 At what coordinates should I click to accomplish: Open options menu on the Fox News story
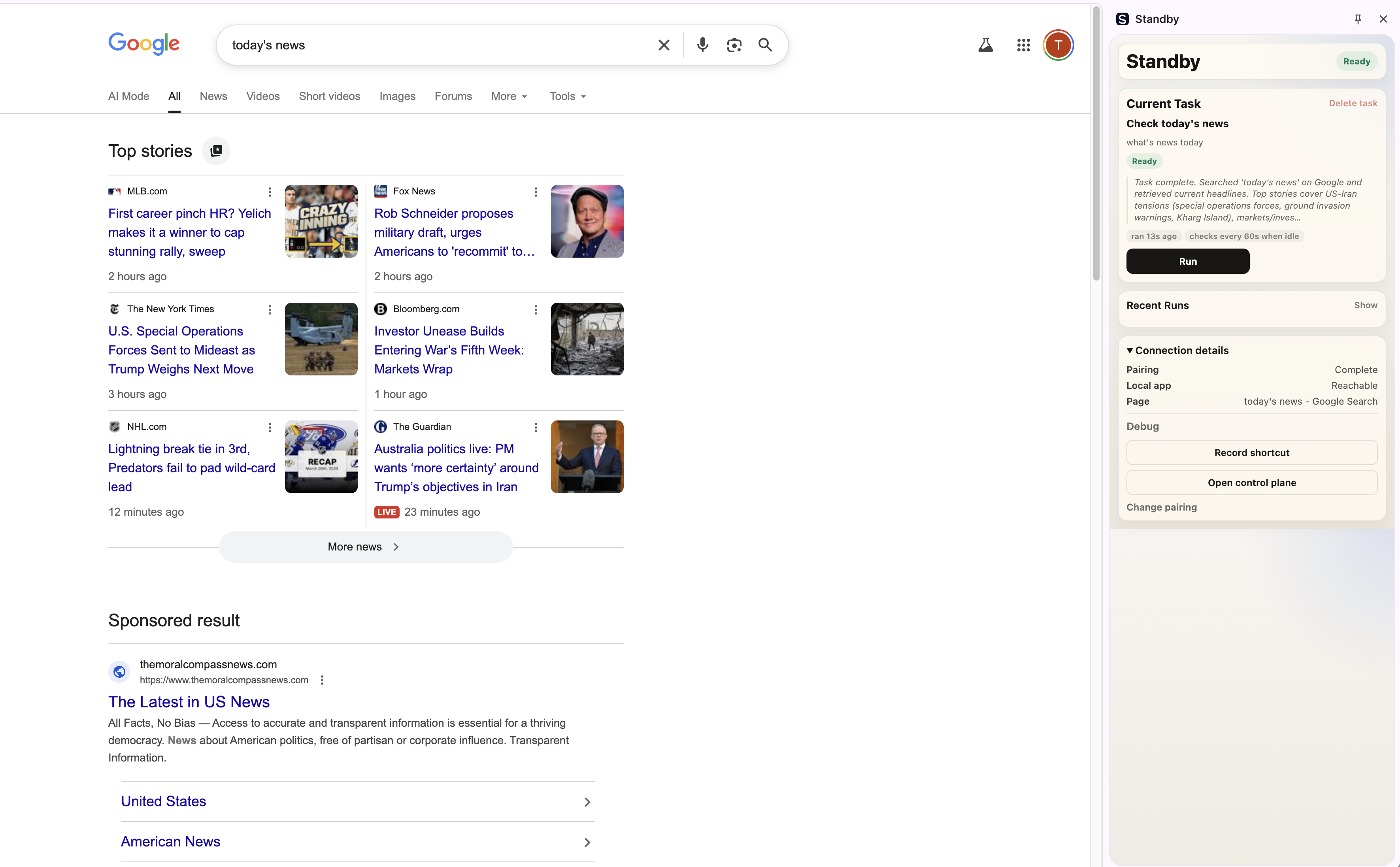point(535,192)
